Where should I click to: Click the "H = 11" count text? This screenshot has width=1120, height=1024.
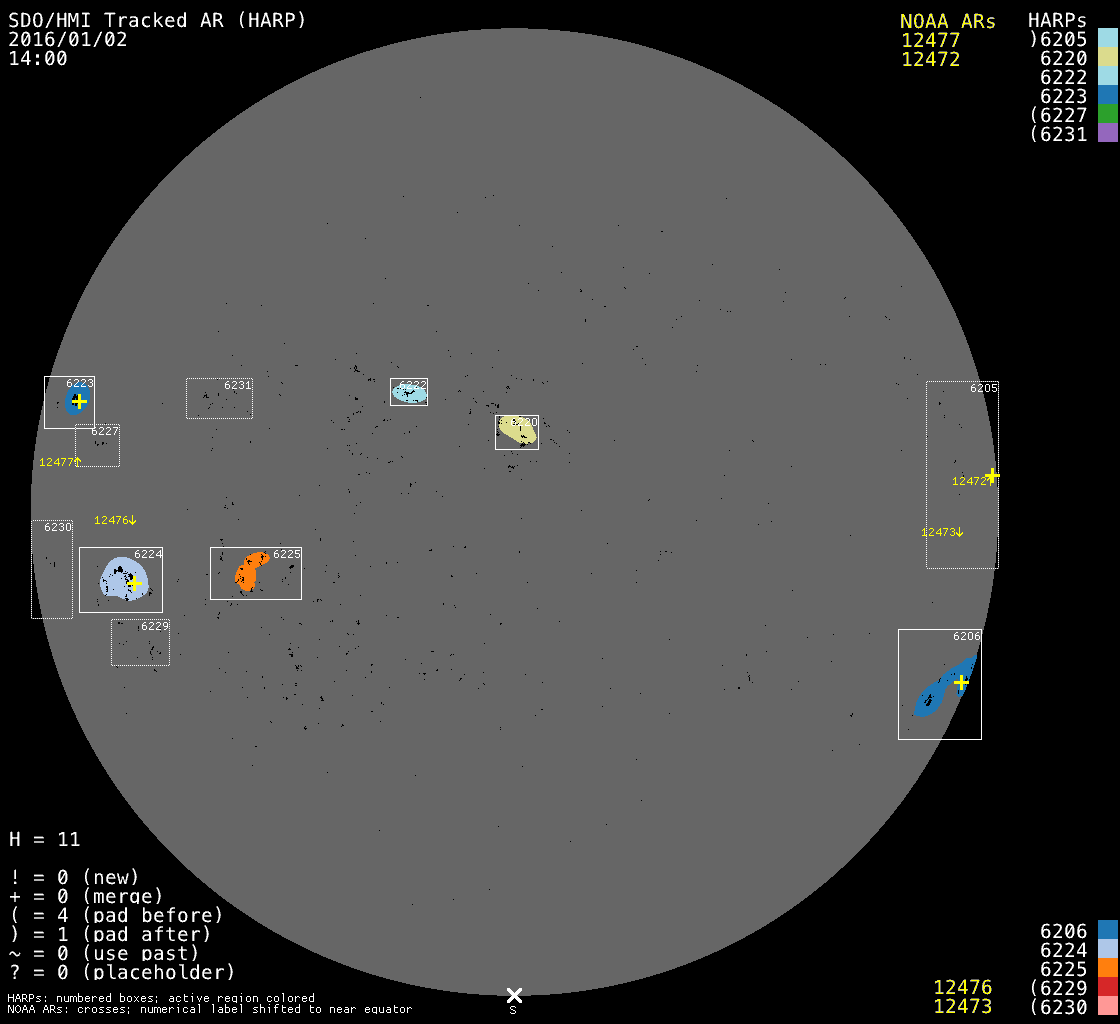coord(45,839)
